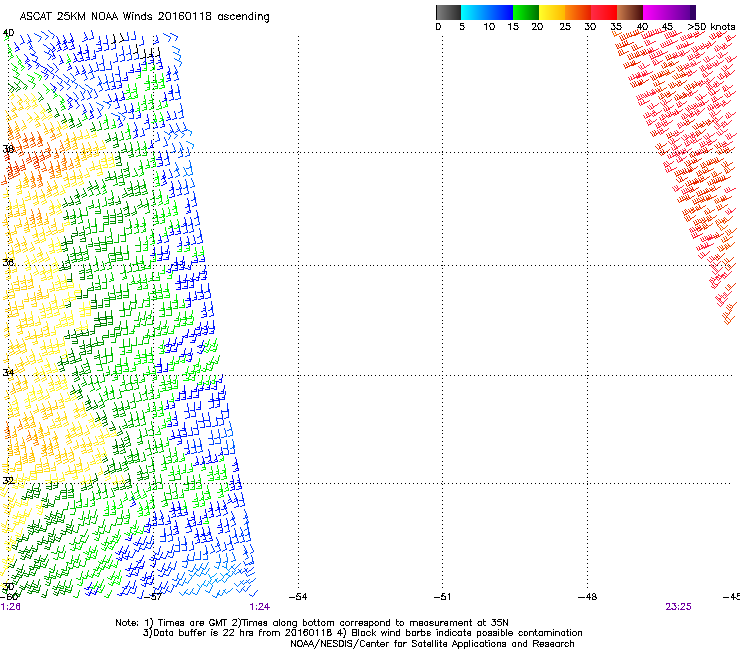Select the gray 0-5 knots color segment
Image resolution: width=740 pixels, height=650 pixels.
click(x=448, y=12)
